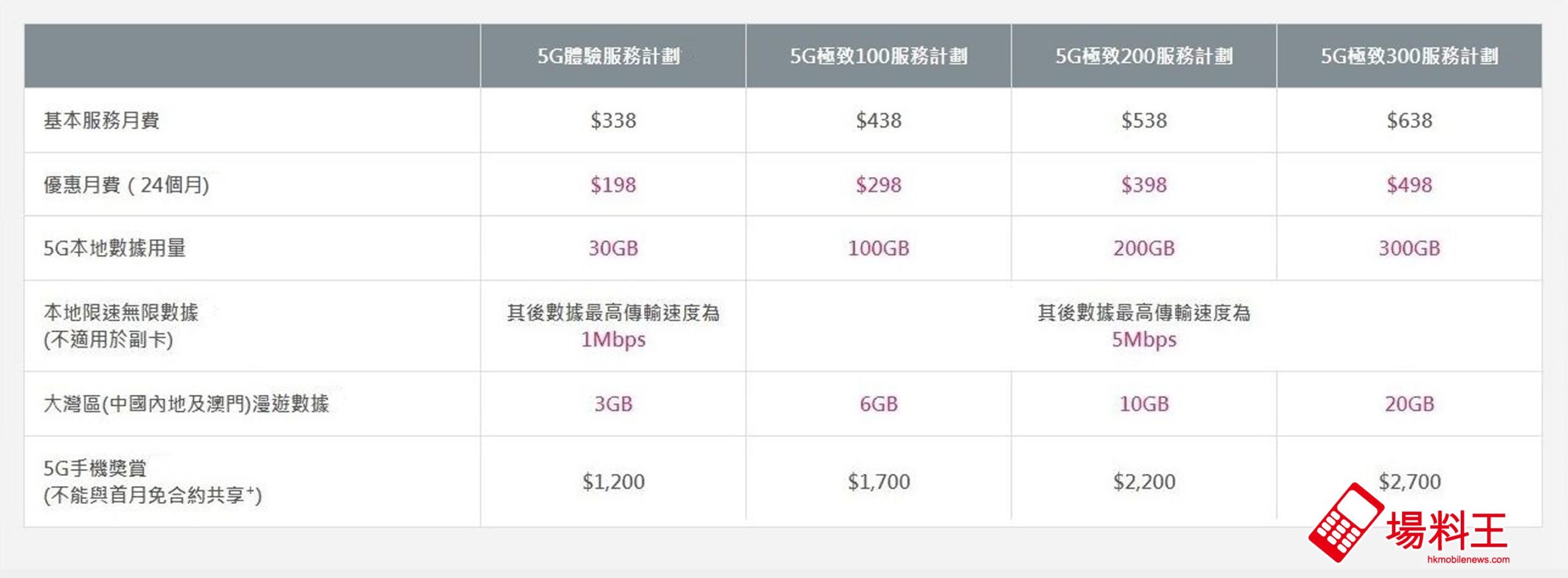Click the 300GB data allowance

(1409, 249)
